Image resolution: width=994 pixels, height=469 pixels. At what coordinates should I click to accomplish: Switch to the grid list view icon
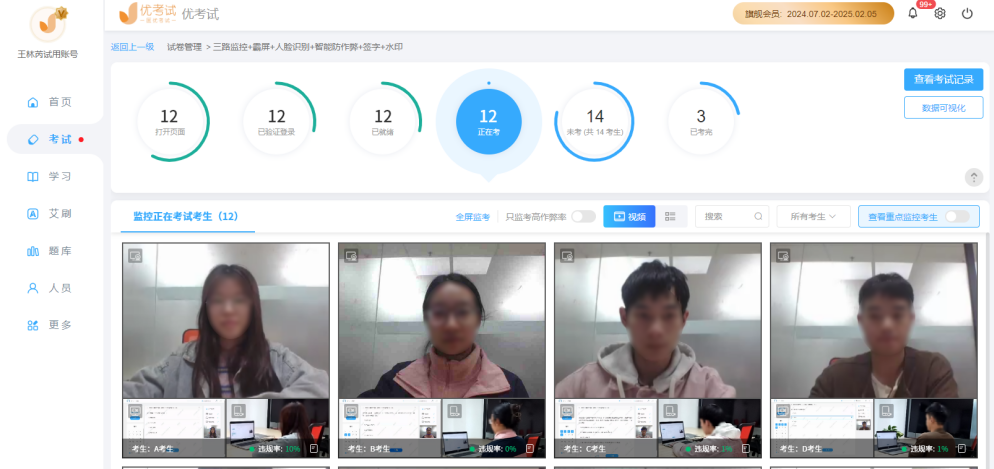click(x=670, y=216)
